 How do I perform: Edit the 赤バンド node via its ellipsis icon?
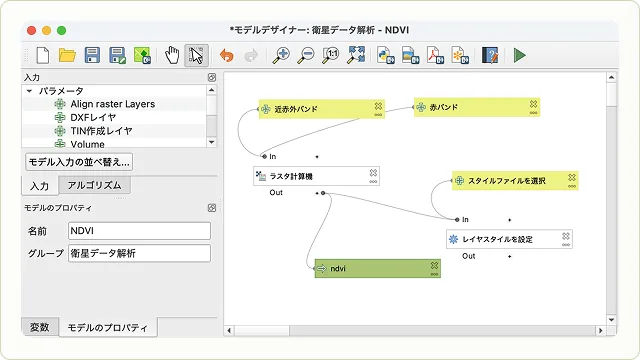(x=533, y=113)
